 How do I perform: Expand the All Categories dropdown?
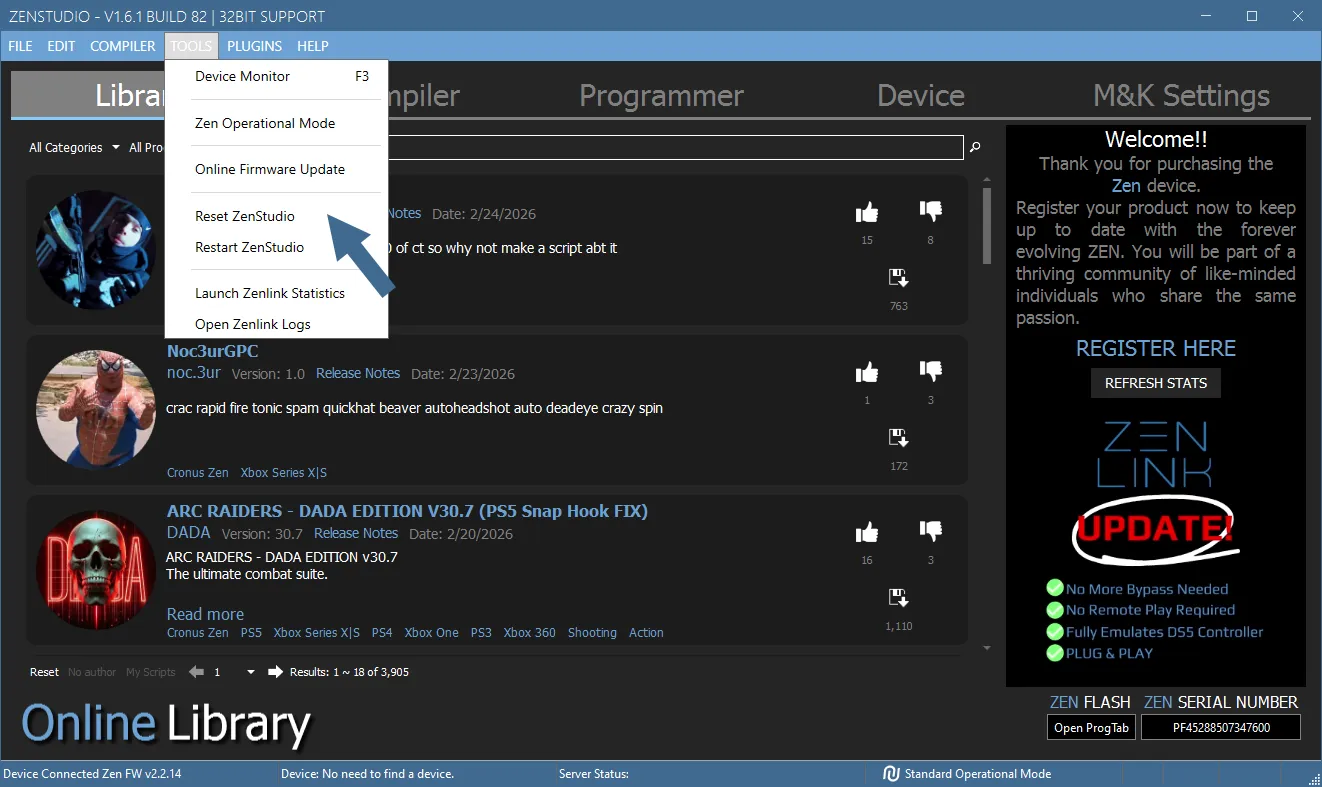[74, 148]
